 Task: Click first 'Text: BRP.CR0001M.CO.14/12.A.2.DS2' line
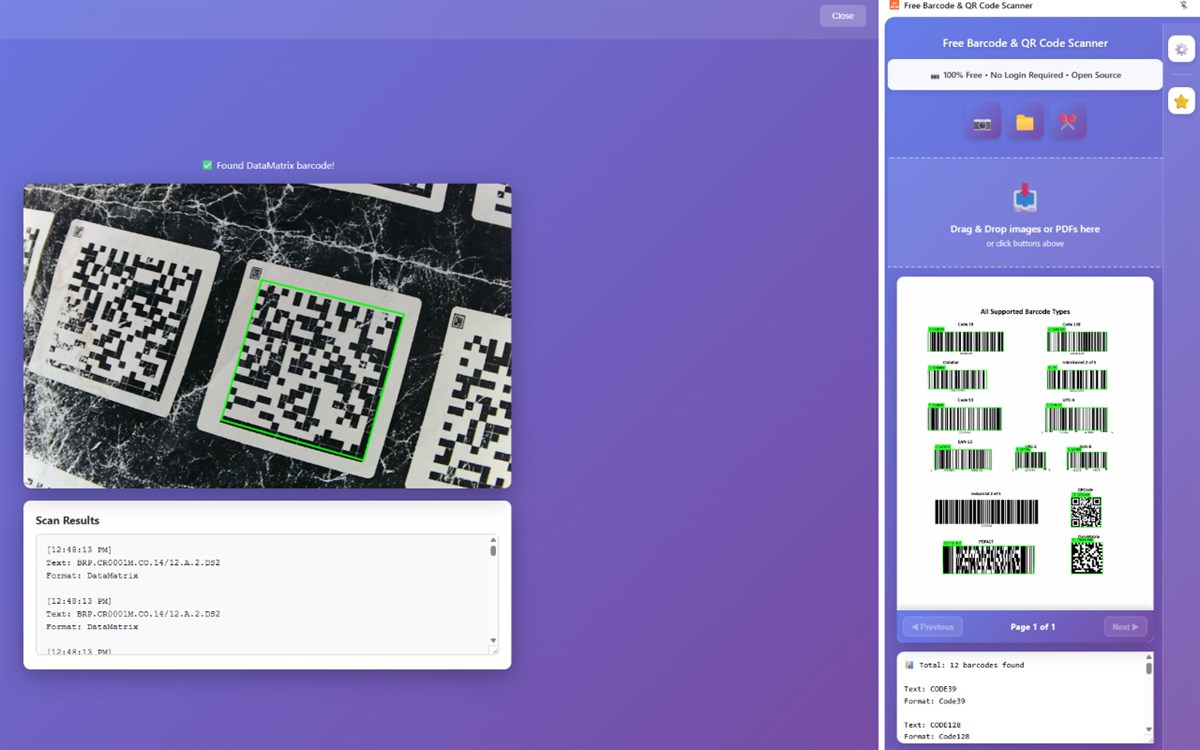tap(133, 563)
